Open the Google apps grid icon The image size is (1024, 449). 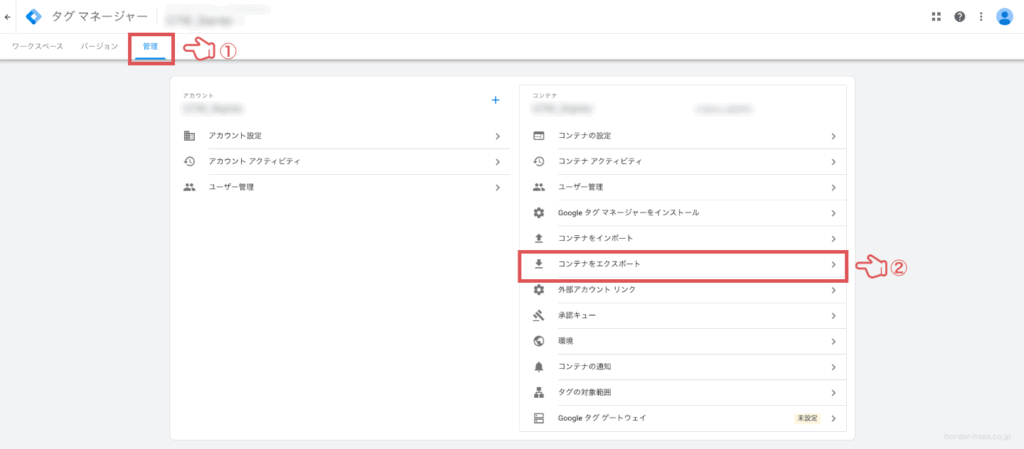click(x=936, y=17)
